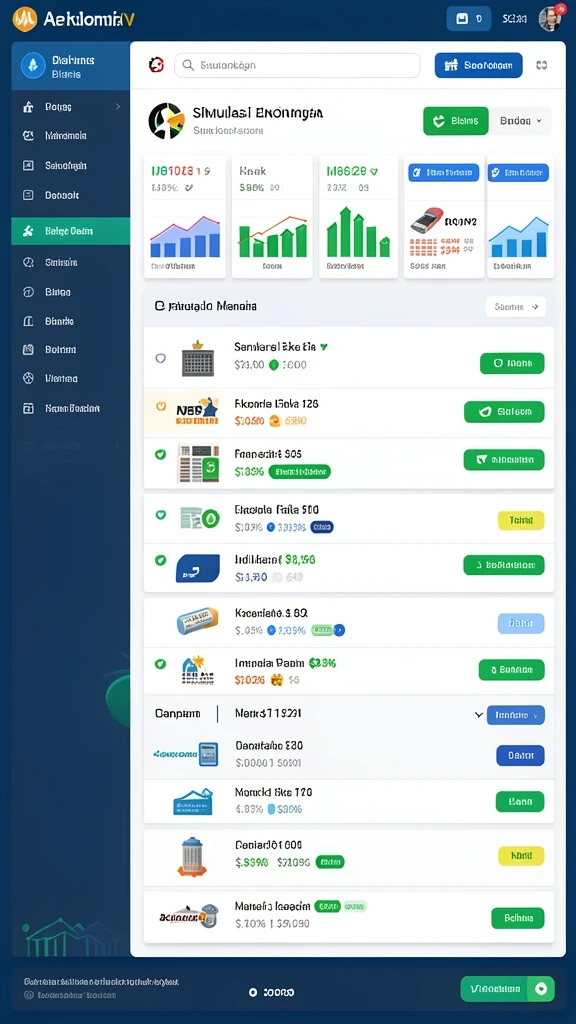Image resolution: width=576 pixels, height=1024 pixels.
Task: Click the orange Aekulomia logo icon
Action: pos(24,19)
